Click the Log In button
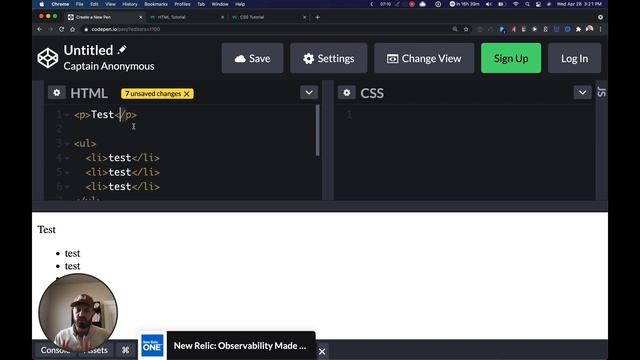Viewport: 640px width, 360px height. [574, 58]
